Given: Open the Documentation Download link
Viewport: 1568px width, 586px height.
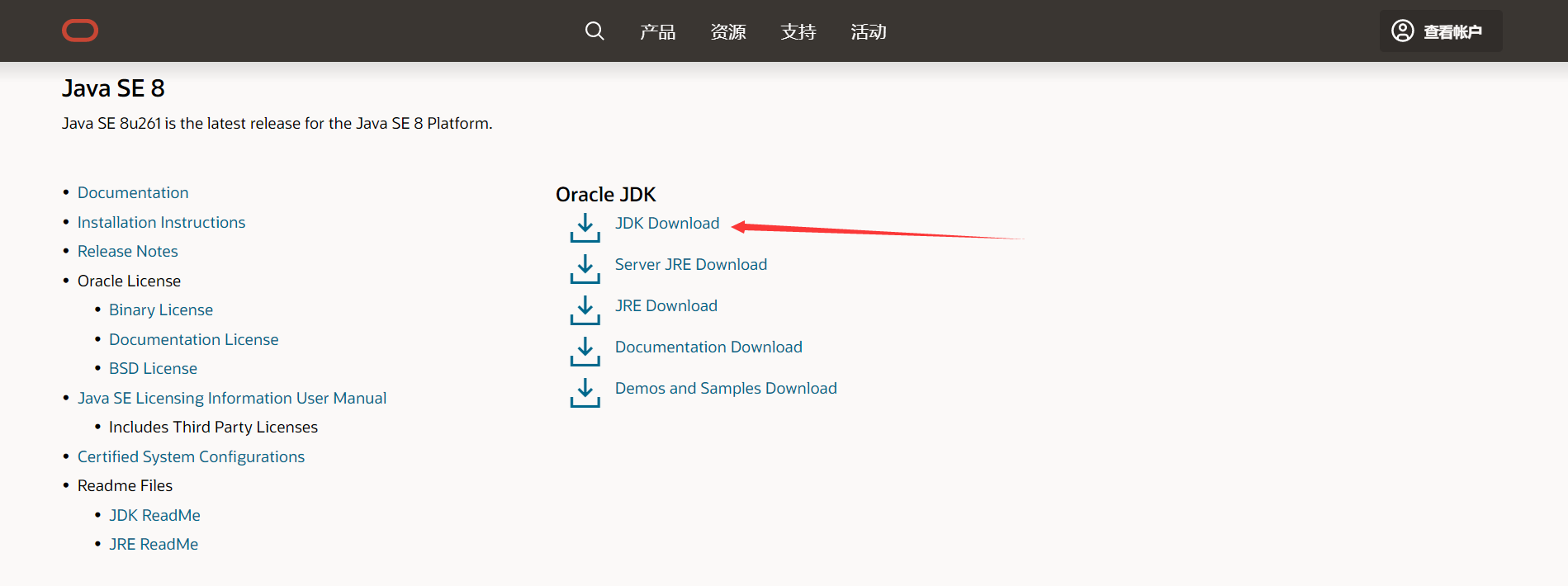Looking at the screenshot, I should (708, 347).
